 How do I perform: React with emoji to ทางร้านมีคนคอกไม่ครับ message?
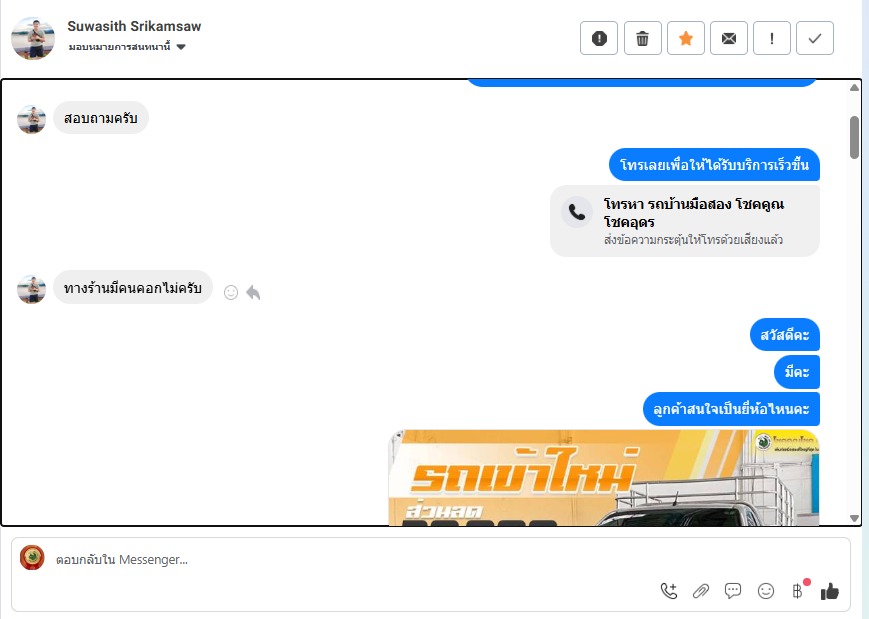[x=231, y=292]
